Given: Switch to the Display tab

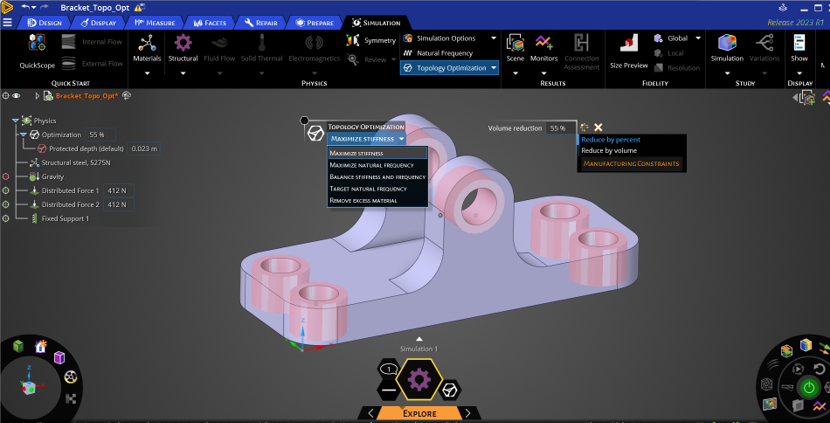Looking at the screenshot, I should point(98,23).
